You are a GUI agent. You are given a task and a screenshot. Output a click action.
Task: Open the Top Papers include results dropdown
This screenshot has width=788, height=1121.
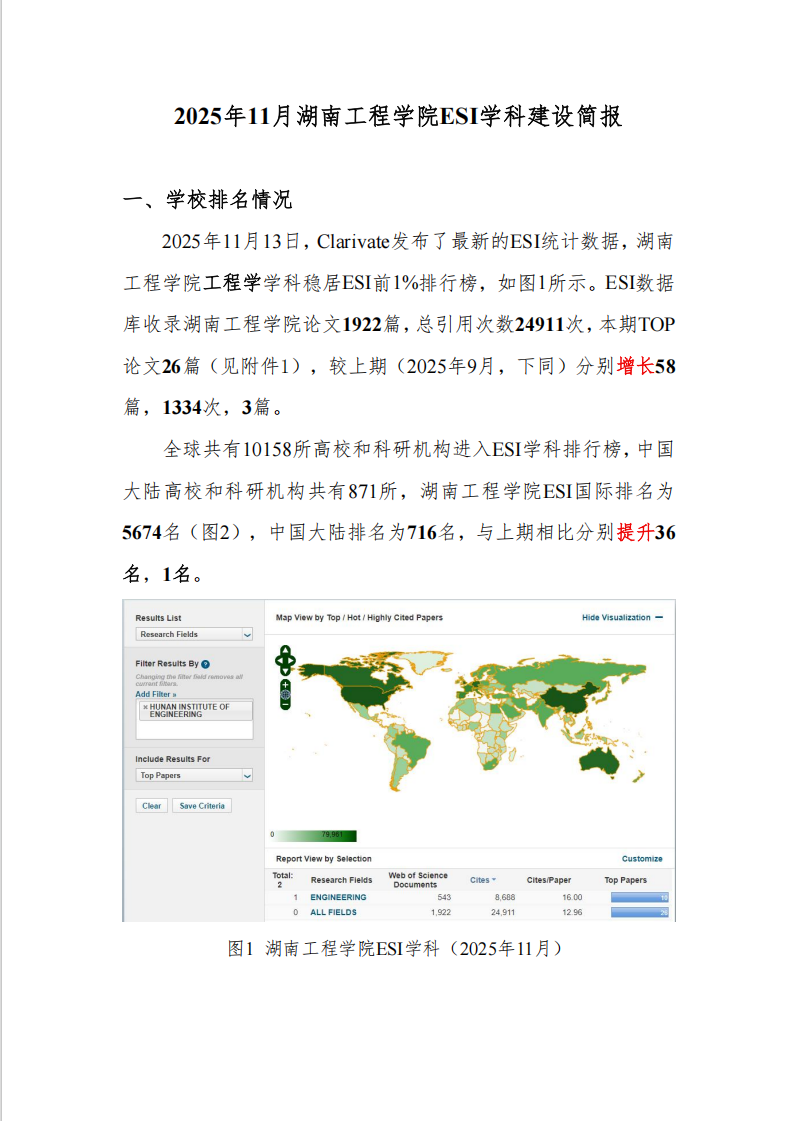pos(194,775)
